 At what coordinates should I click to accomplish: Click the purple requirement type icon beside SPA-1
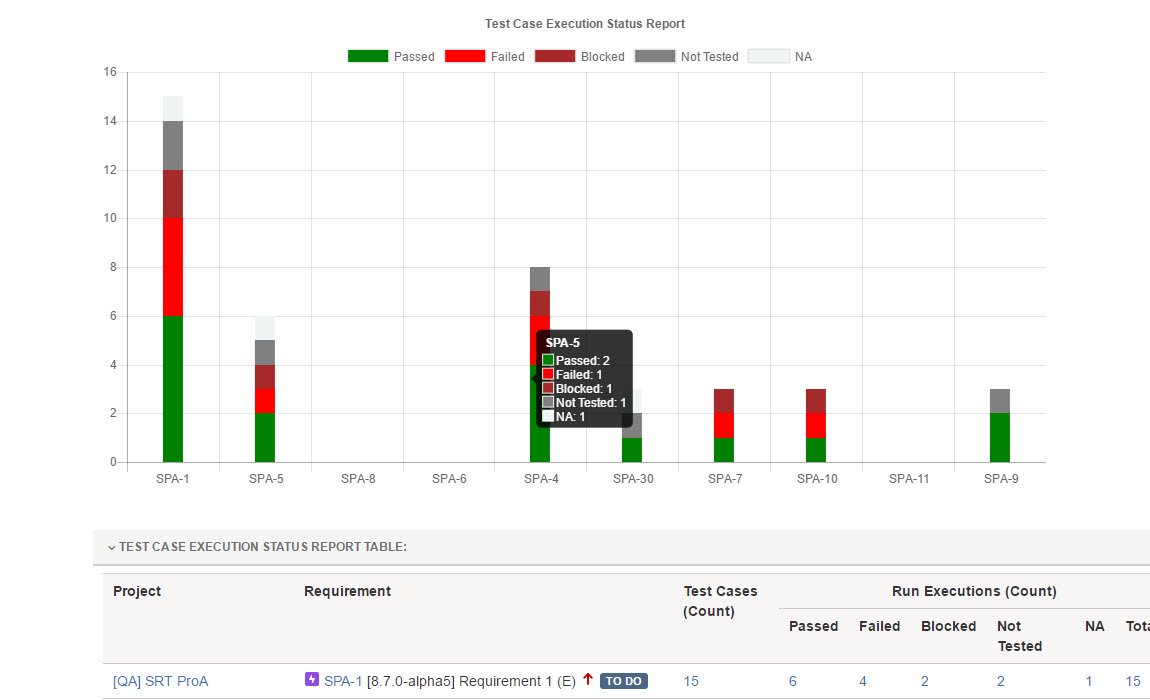point(312,680)
